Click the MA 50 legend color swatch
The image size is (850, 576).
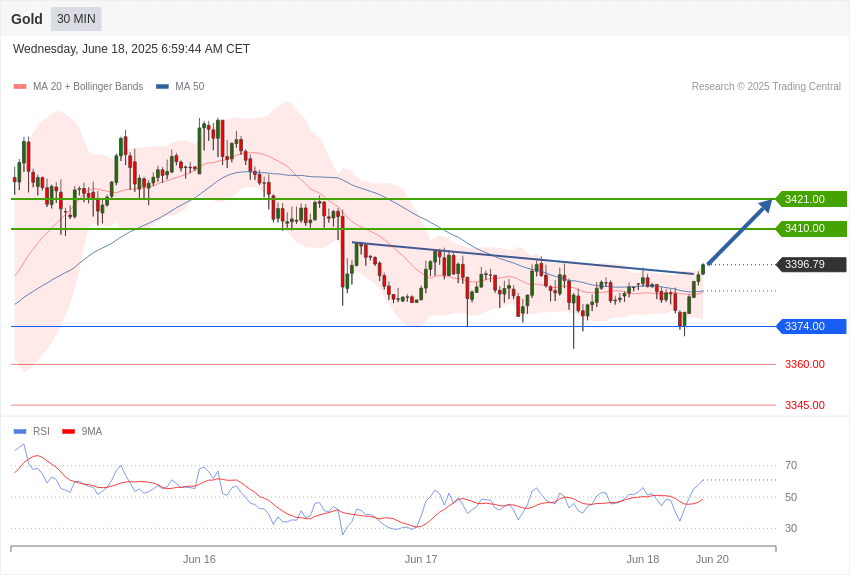pyautogui.click(x=162, y=87)
